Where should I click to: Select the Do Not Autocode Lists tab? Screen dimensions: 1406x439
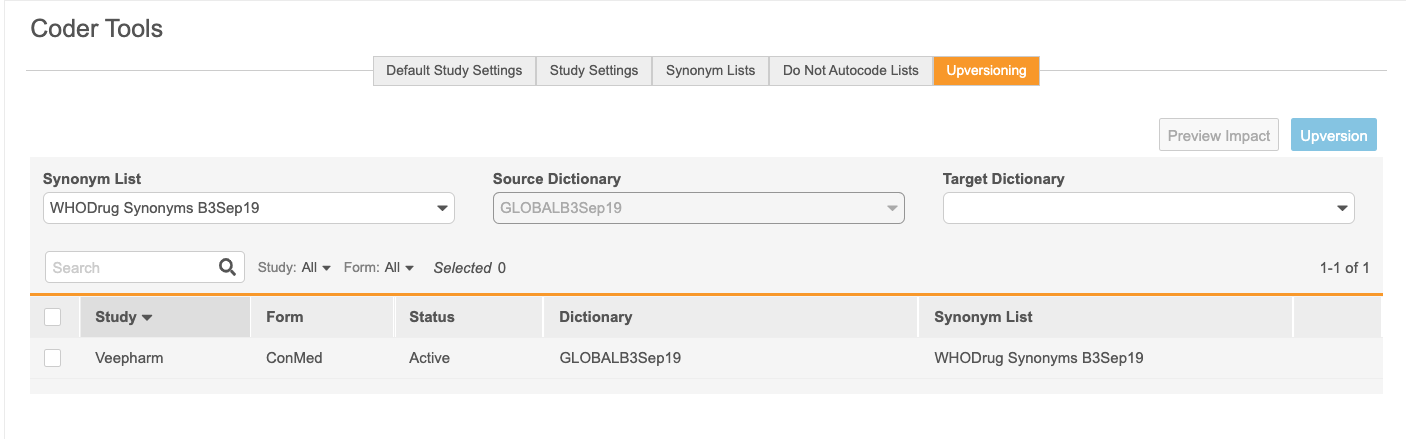(850, 71)
